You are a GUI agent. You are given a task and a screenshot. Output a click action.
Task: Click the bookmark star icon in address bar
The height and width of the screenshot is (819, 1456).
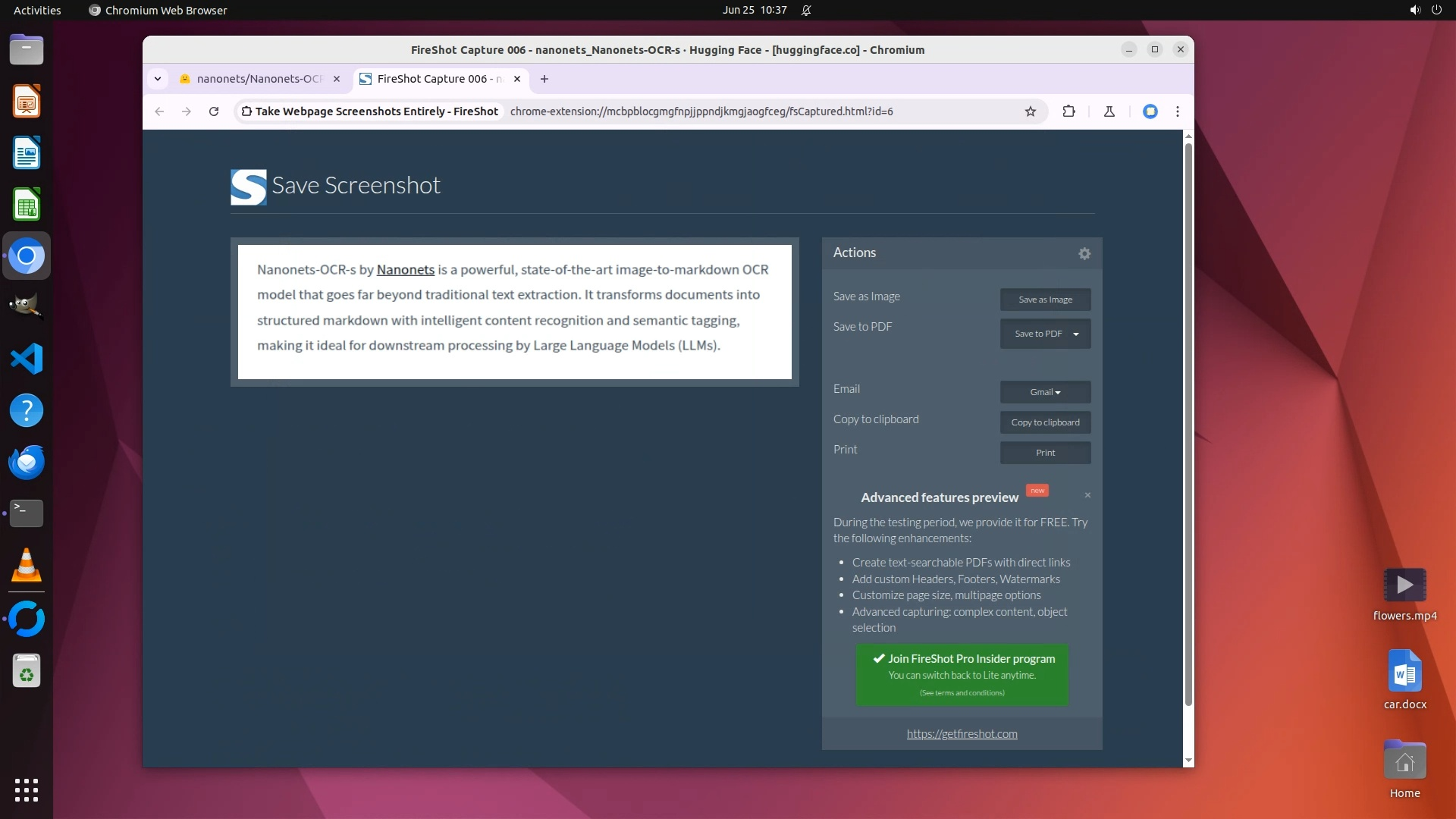[x=1030, y=111]
